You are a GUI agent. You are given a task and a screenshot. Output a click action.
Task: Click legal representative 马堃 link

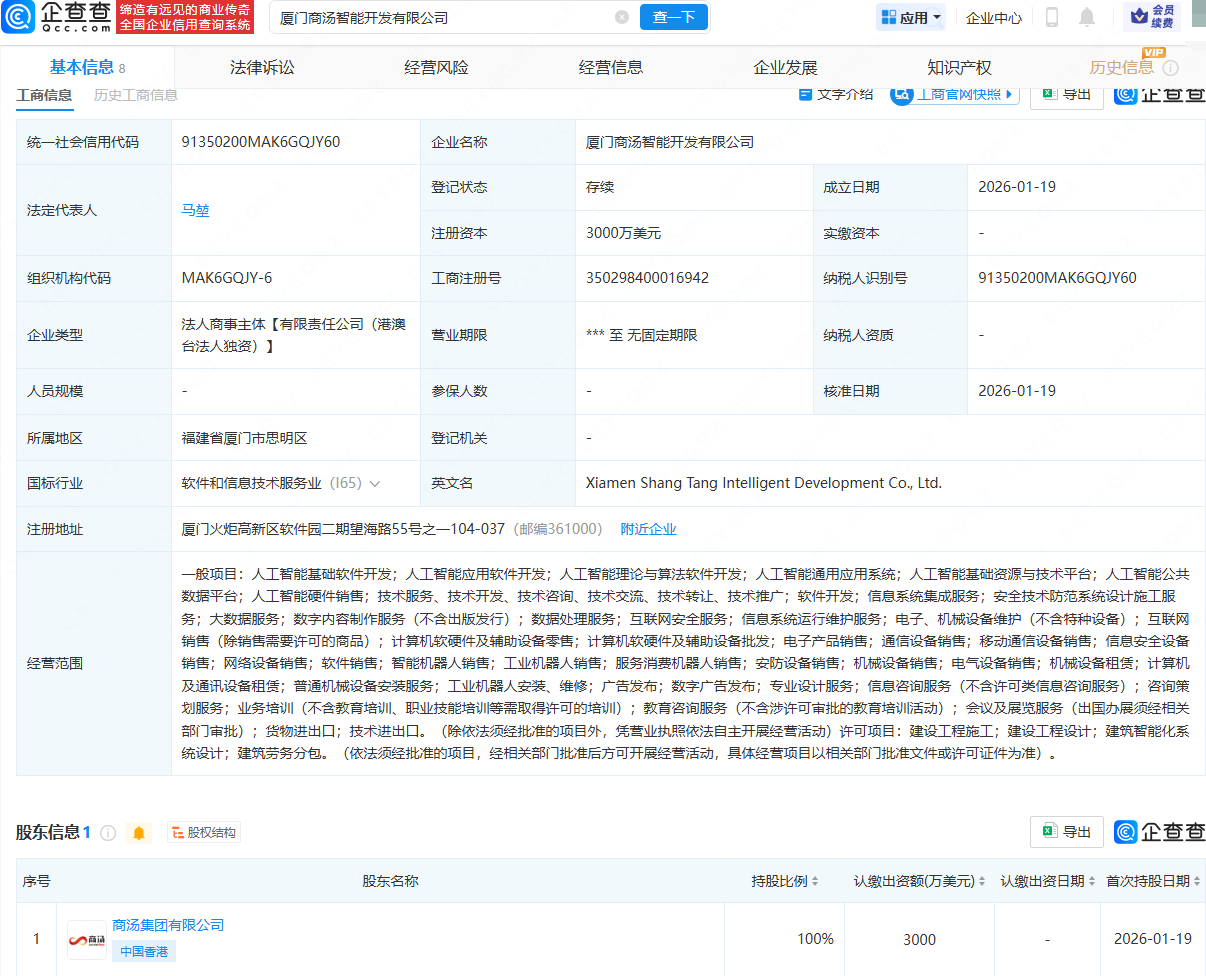(194, 210)
